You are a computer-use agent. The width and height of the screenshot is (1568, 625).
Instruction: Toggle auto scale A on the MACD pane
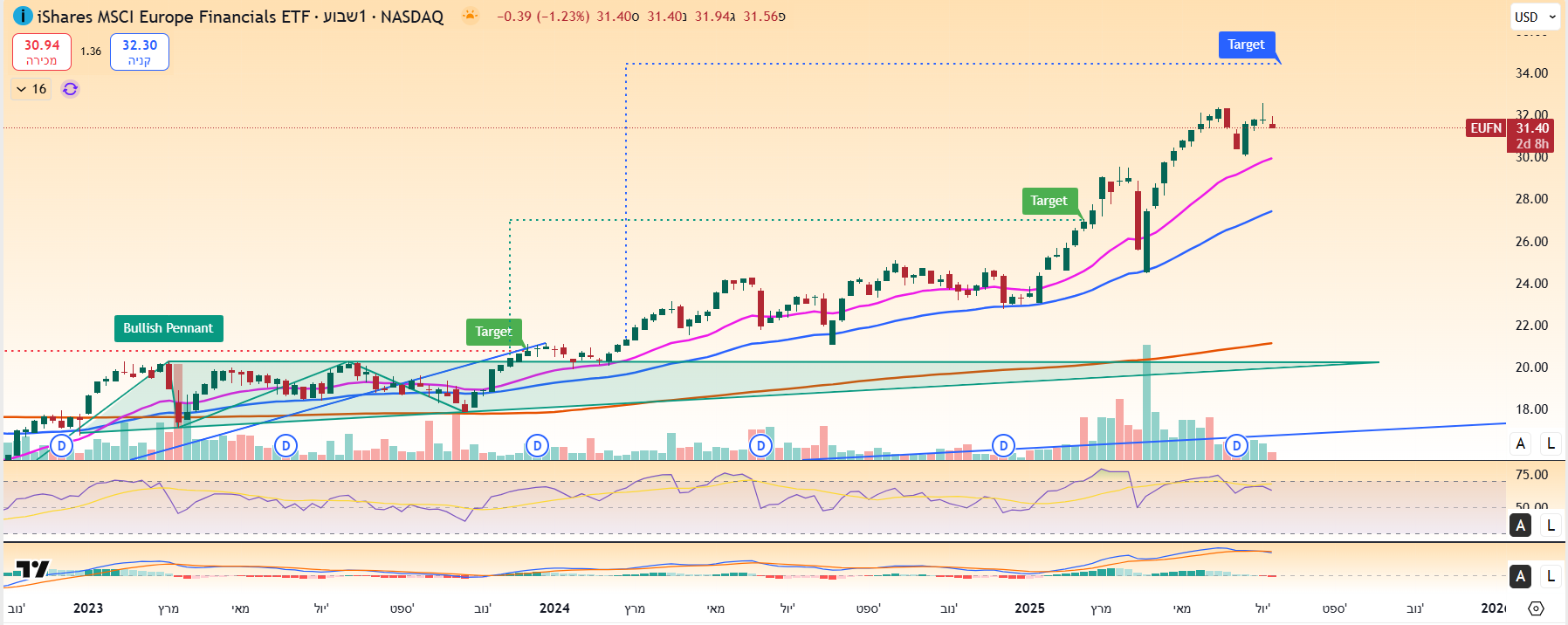pos(1521,576)
